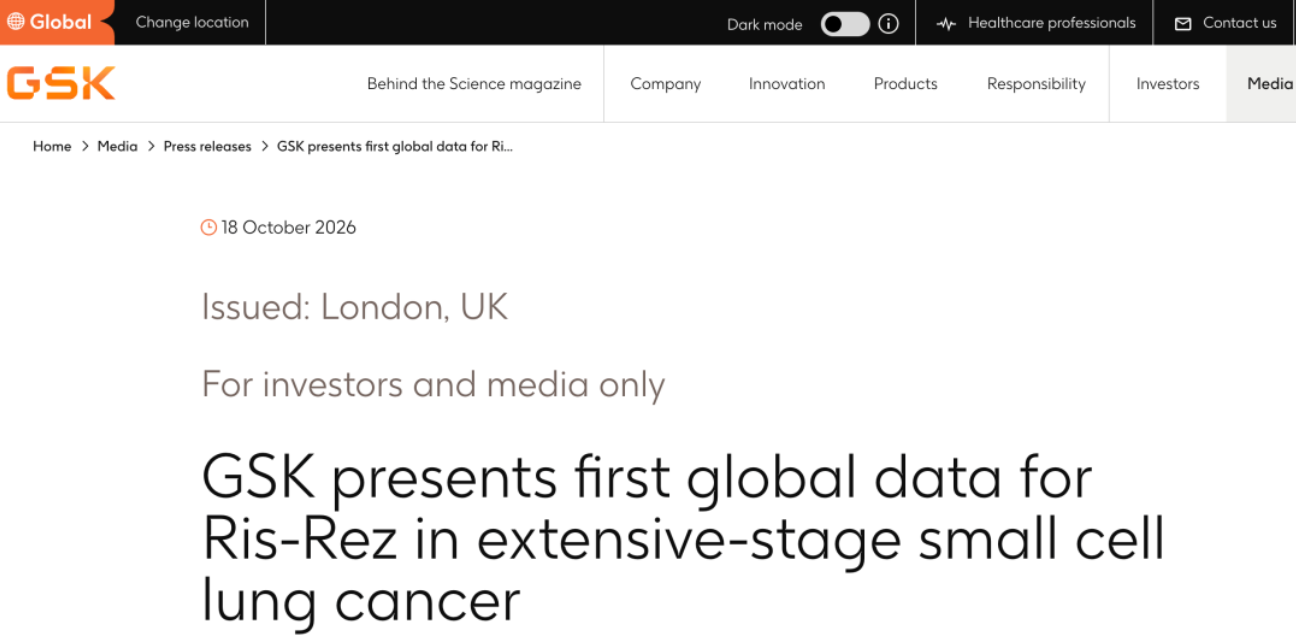Click the Global region label
The height and width of the screenshot is (644, 1296).
pyautogui.click(x=60, y=22)
